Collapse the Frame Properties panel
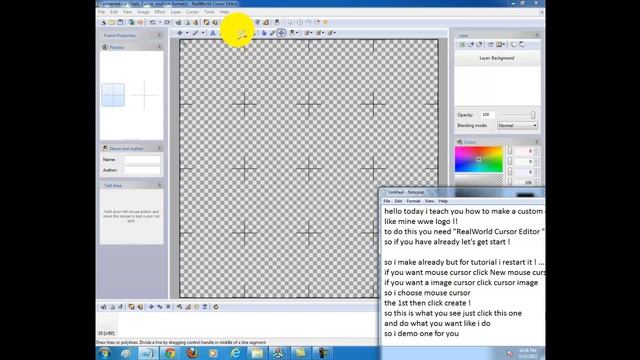640x360 pixels. 159,36
